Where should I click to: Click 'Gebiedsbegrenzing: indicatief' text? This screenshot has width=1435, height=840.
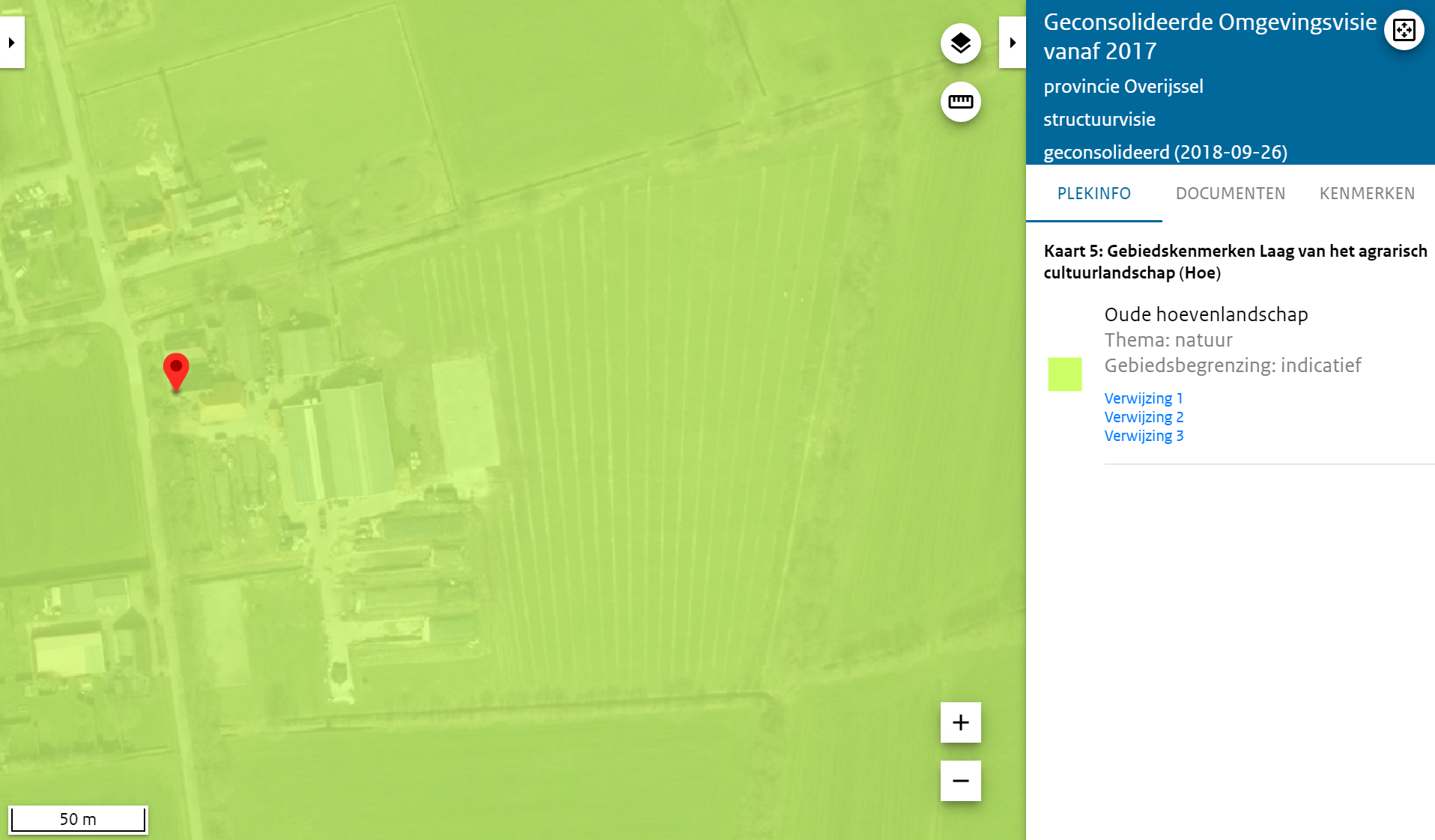[1232, 365]
